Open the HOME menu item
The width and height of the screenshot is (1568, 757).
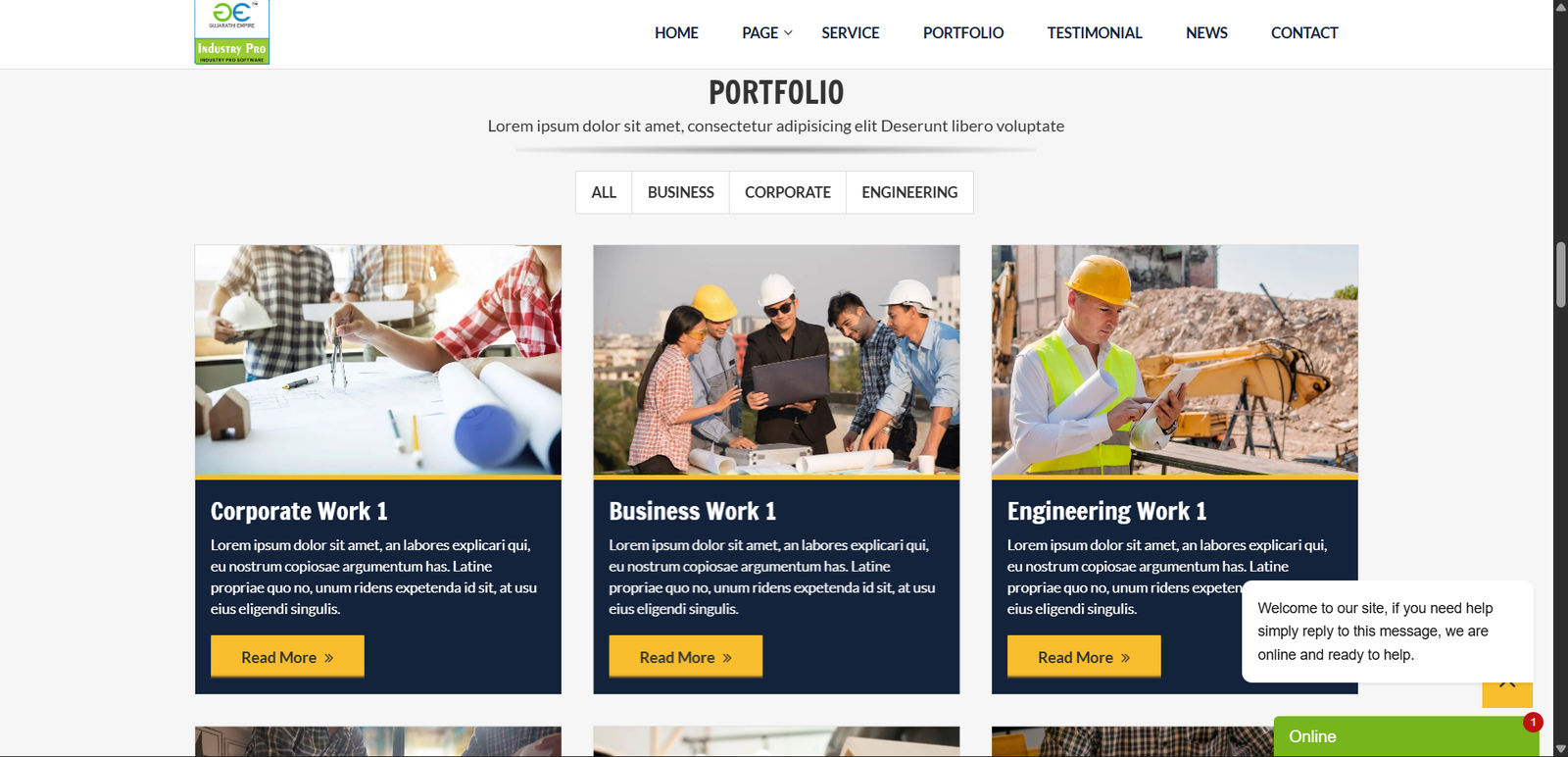point(676,33)
